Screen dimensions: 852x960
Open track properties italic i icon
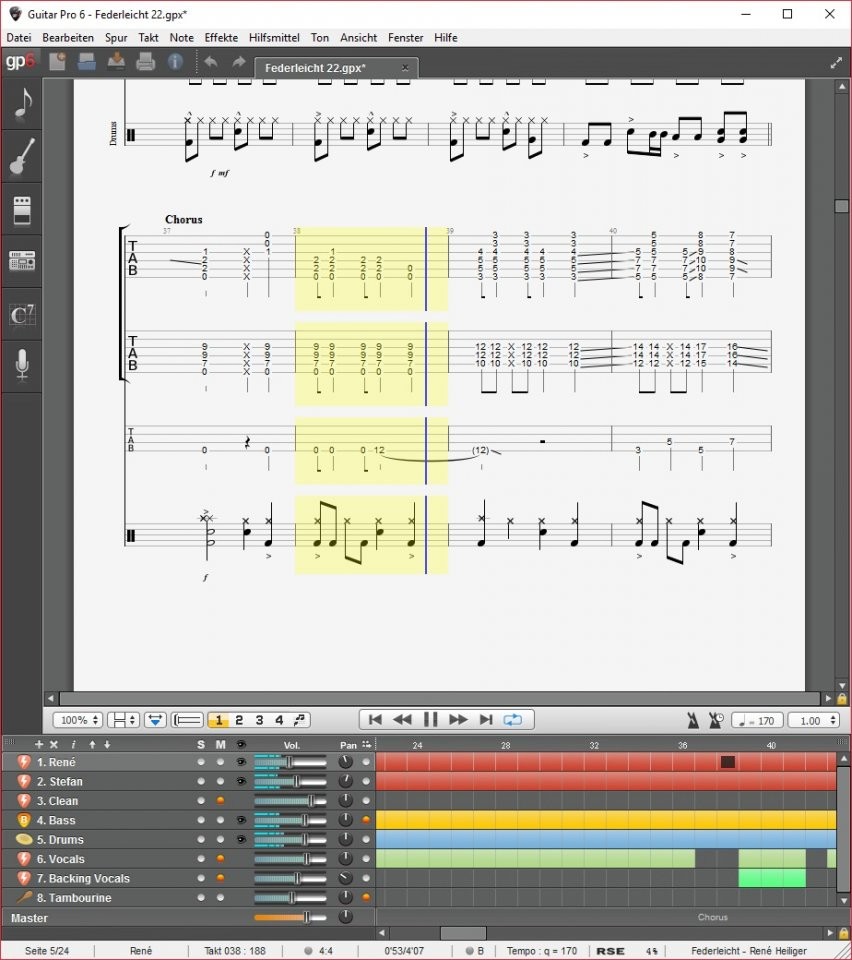[x=73, y=744]
